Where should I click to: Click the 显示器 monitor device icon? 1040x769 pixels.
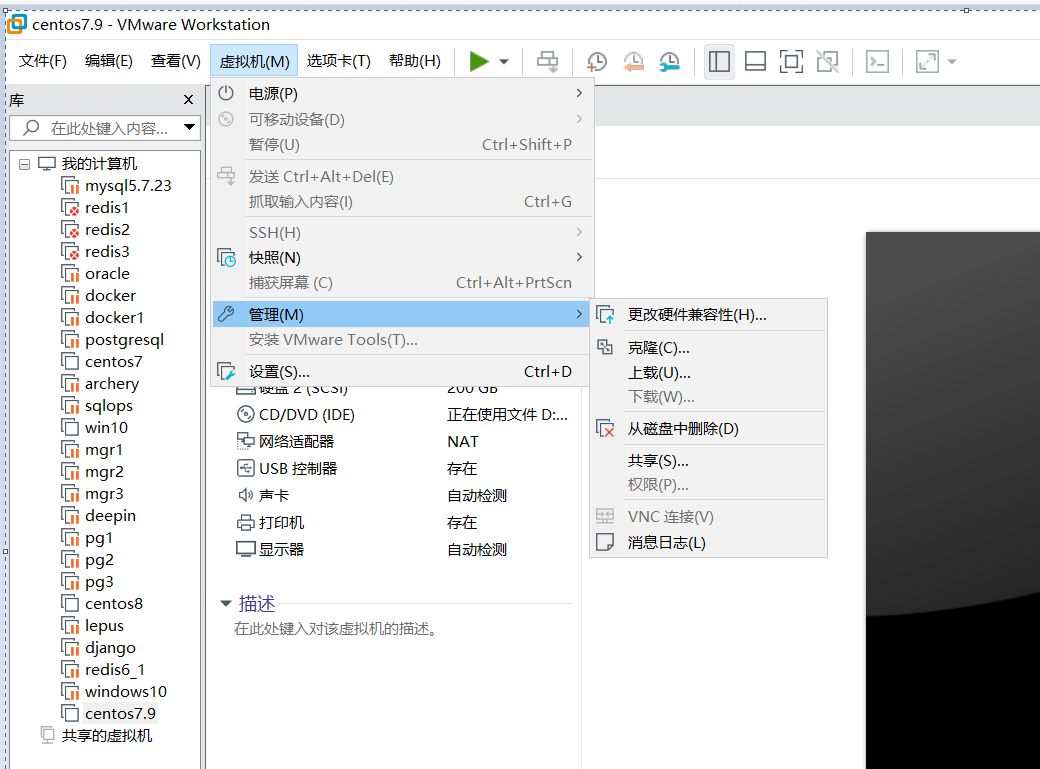click(x=245, y=549)
